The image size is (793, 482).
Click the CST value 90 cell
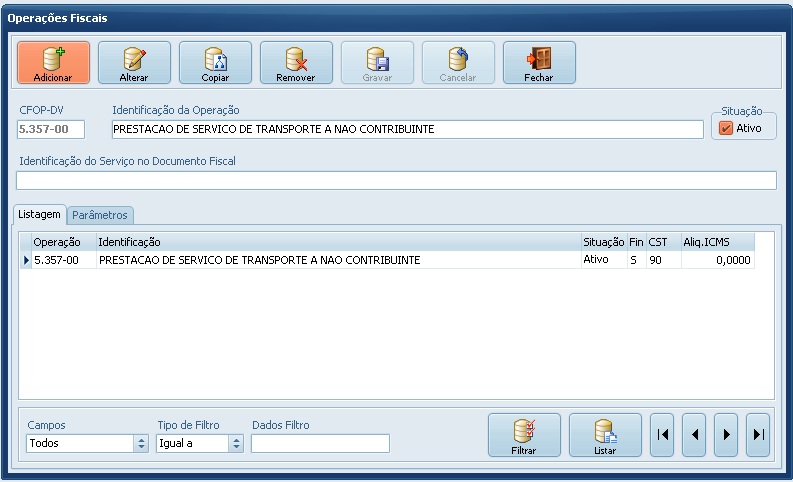point(664,260)
